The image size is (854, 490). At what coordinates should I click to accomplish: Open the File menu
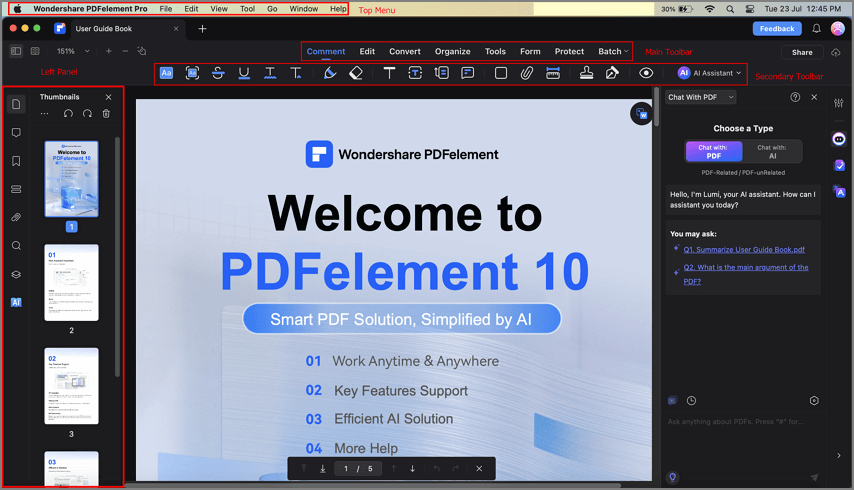click(166, 9)
